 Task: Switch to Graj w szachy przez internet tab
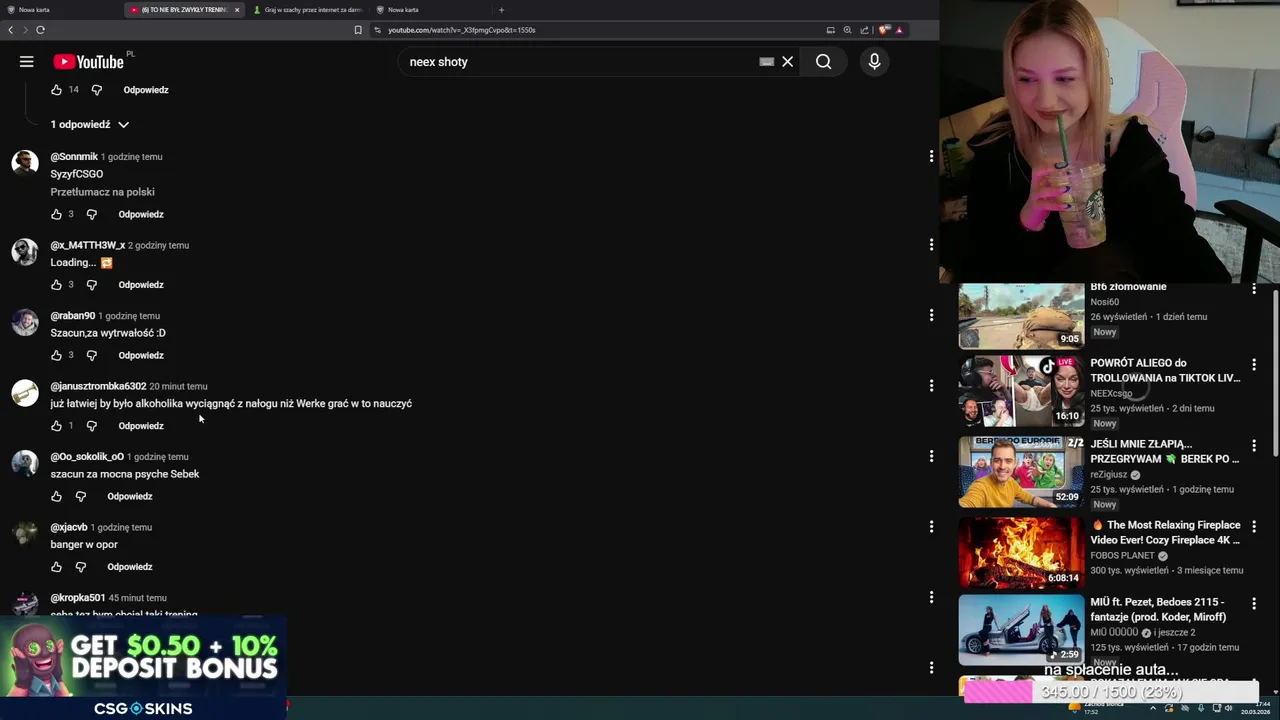click(x=307, y=10)
